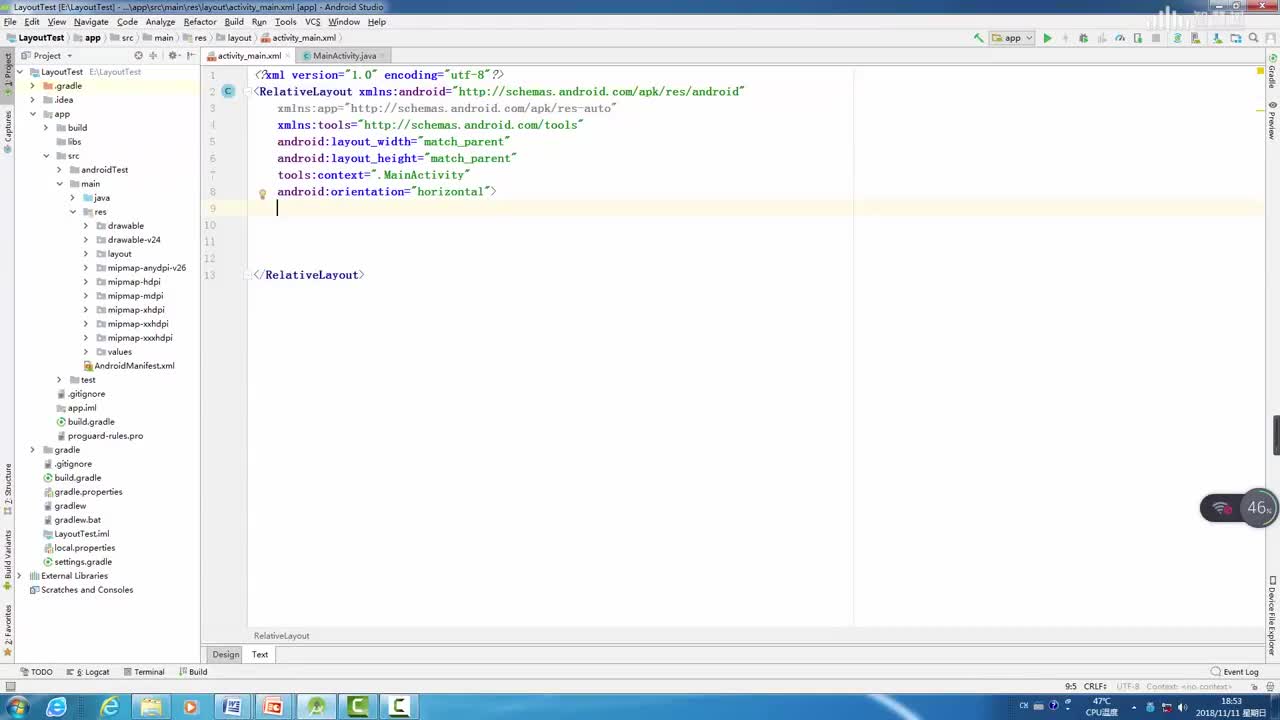Click tool windows quick-access icon in status bar

pyautogui.click(x=10, y=686)
